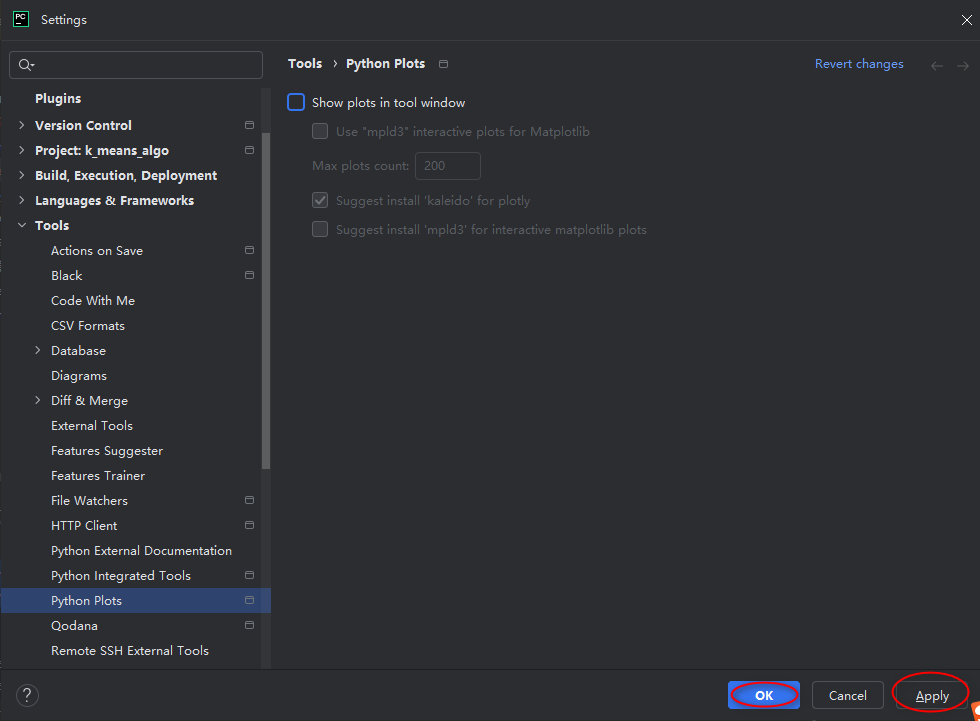Click the settings tree vertical scrollbar

tap(266, 300)
